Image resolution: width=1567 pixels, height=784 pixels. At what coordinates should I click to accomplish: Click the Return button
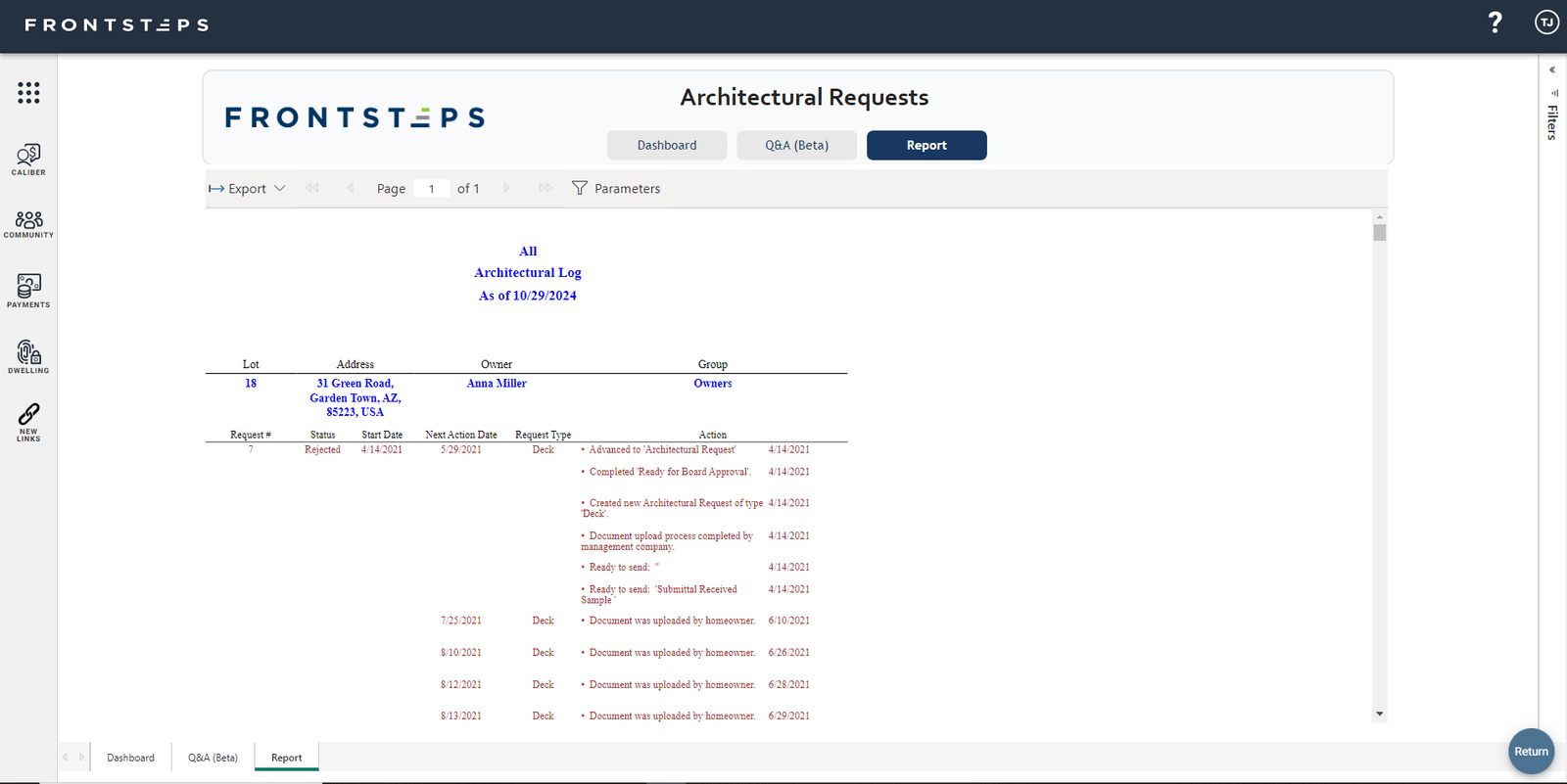coord(1531,752)
